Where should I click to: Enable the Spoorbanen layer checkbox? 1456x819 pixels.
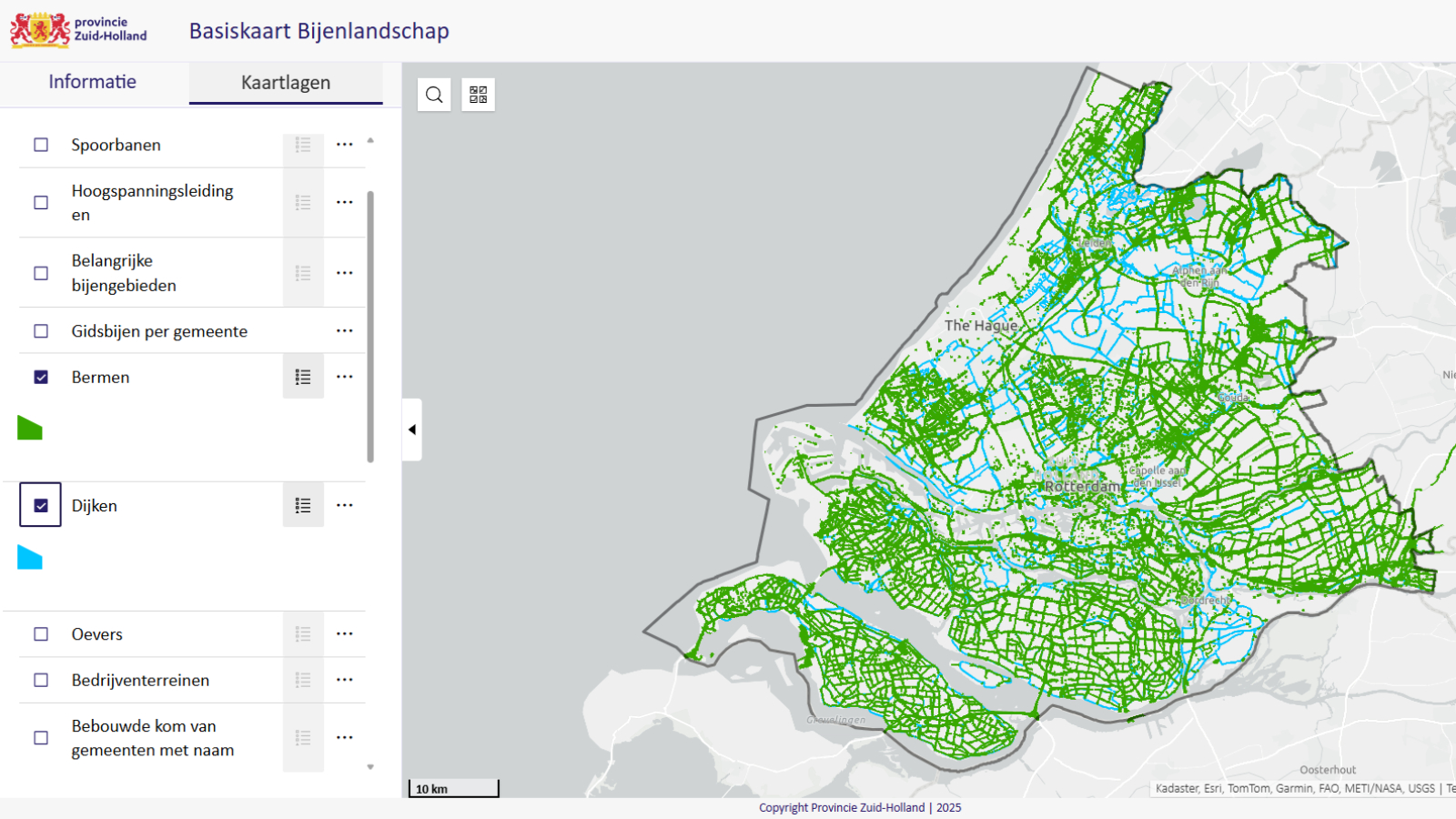click(41, 145)
